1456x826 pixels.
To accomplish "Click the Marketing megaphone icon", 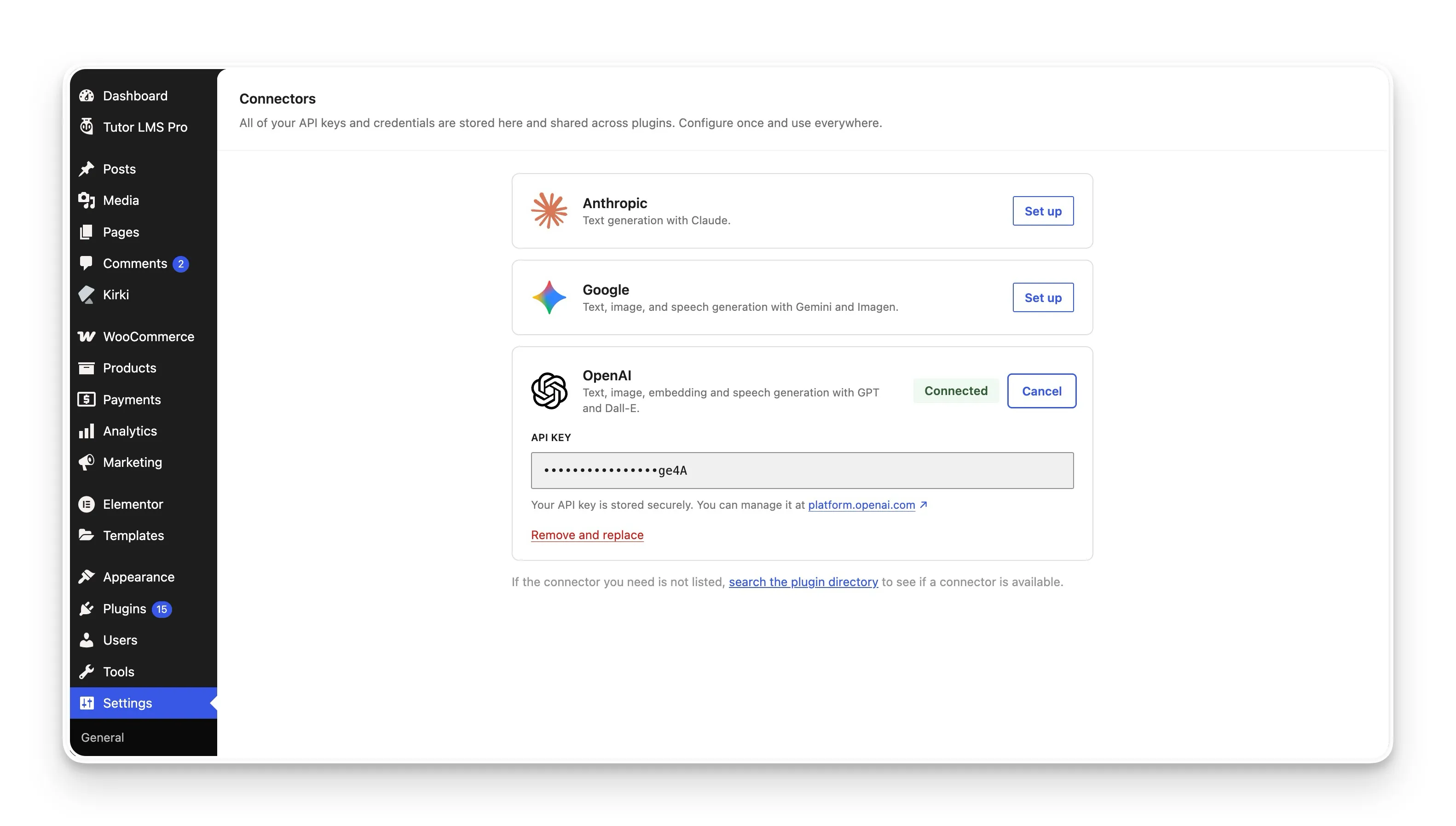I will coord(86,462).
